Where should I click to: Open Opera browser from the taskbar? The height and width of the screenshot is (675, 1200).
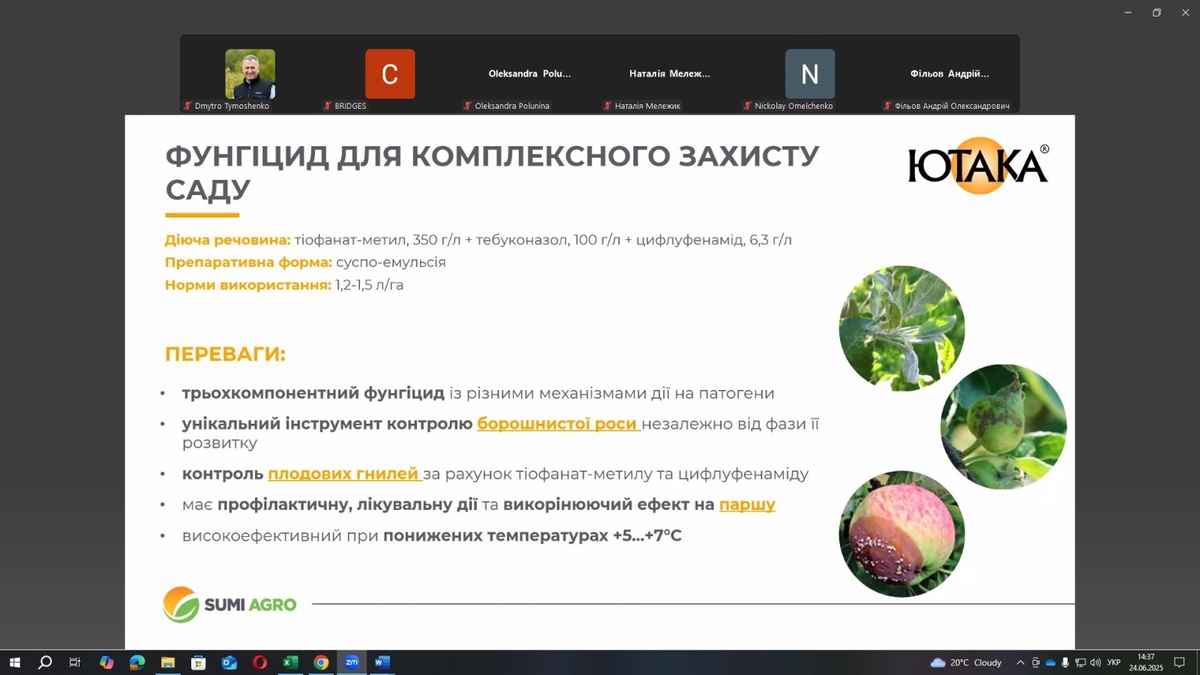pos(260,662)
